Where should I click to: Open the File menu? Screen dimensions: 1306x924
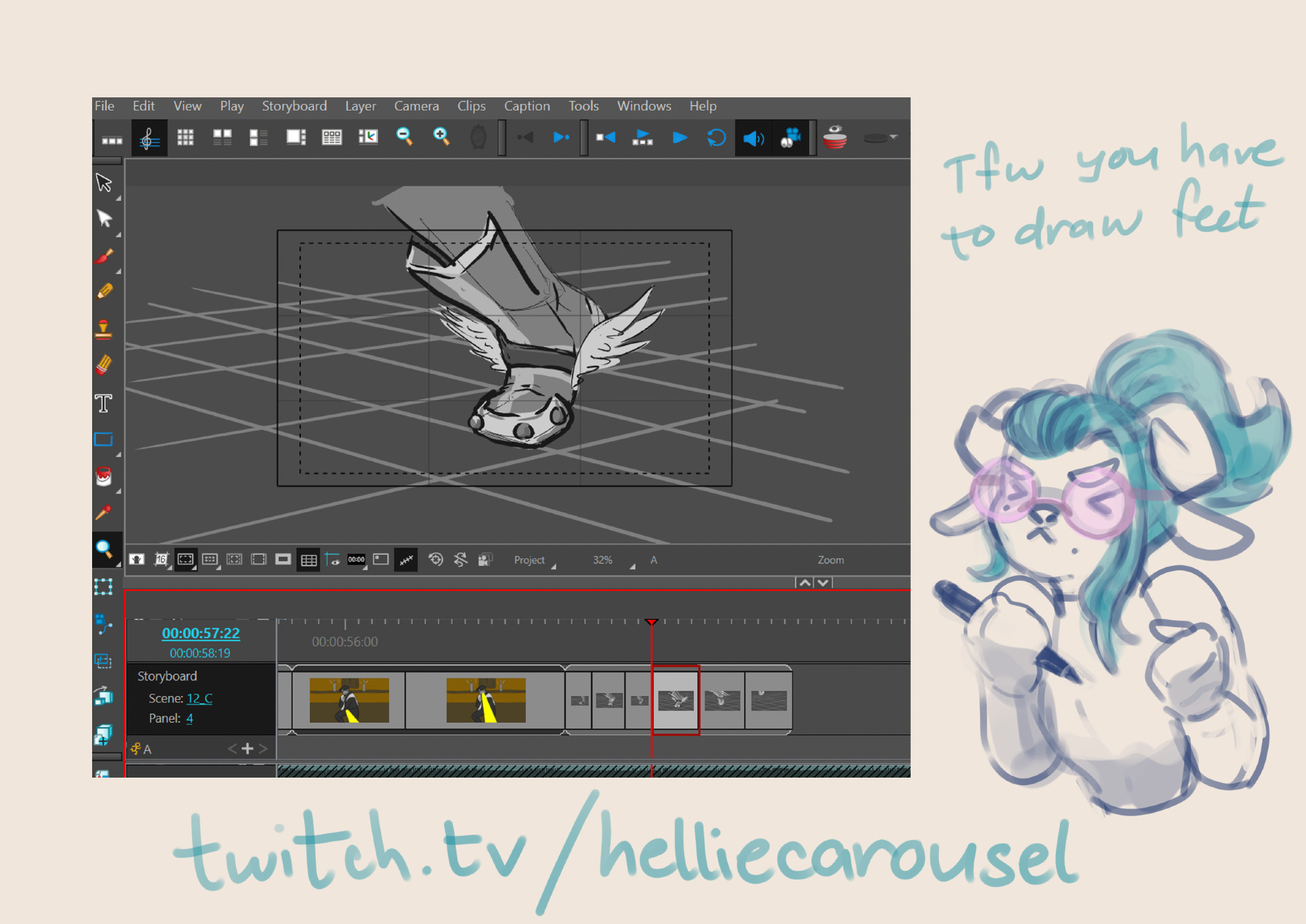point(105,106)
